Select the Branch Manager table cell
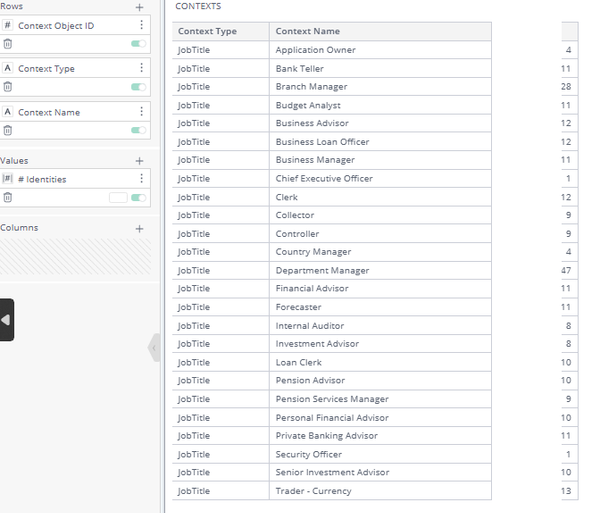Viewport: 600px width, 513px height. pyautogui.click(x=312, y=87)
